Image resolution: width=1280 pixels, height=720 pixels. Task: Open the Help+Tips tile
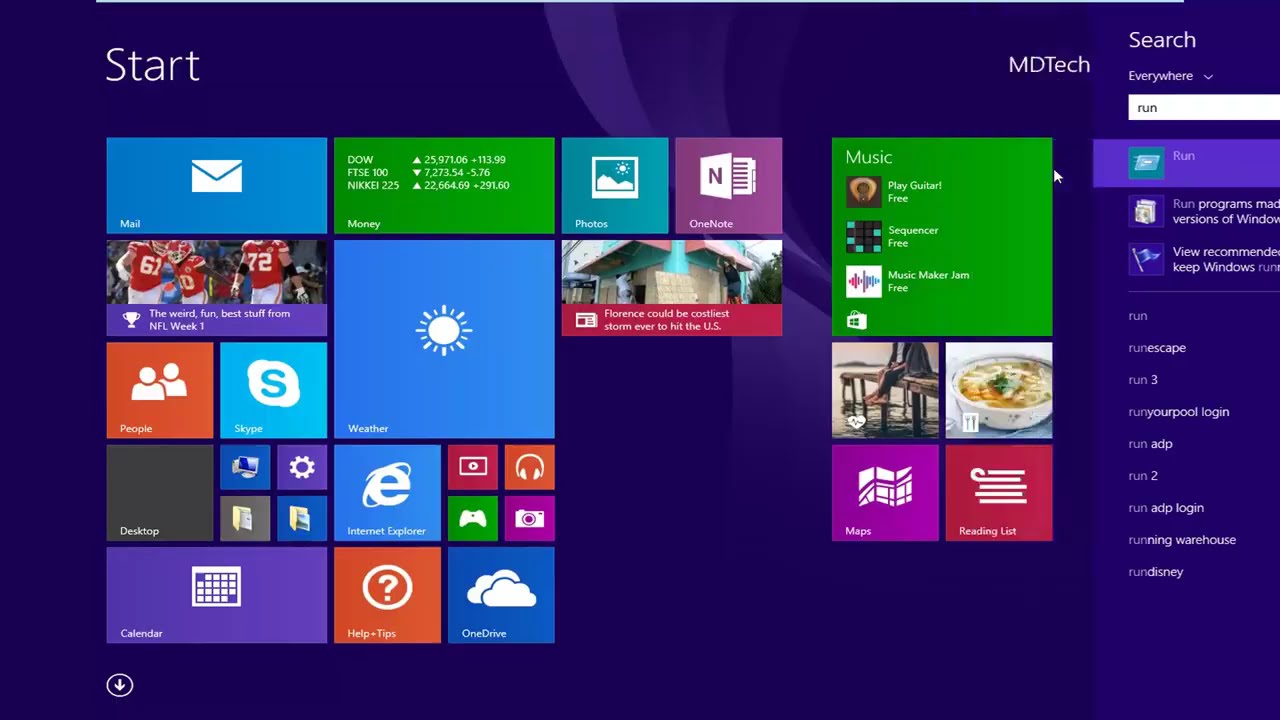tap(387, 595)
